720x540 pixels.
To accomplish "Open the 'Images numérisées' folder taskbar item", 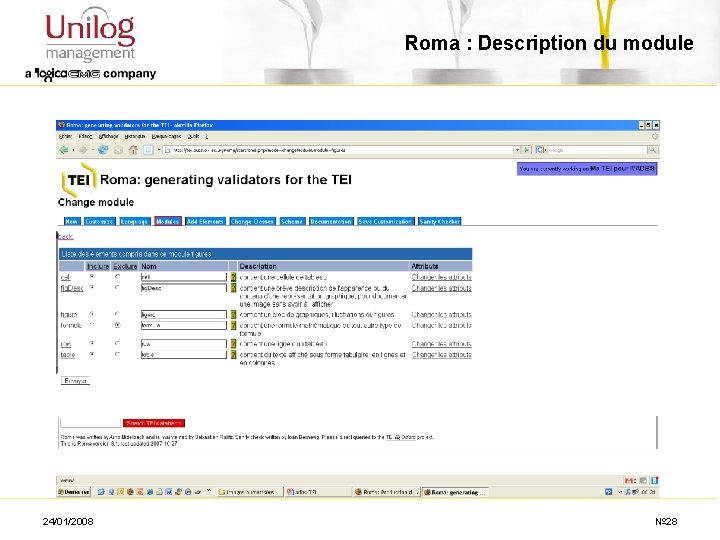I will 249,492.
